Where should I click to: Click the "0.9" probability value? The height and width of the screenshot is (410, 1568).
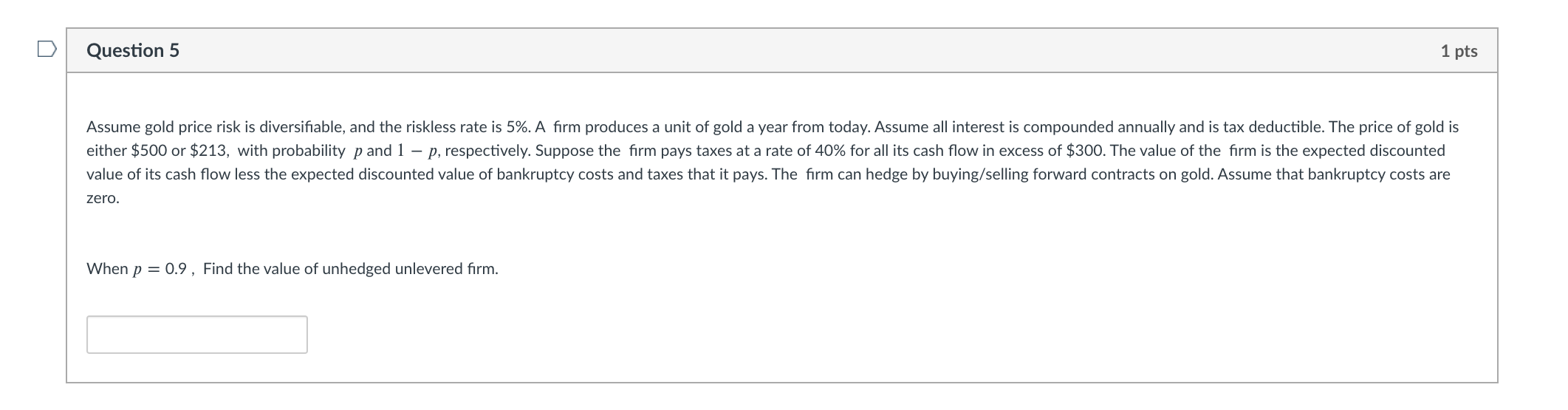point(176,269)
